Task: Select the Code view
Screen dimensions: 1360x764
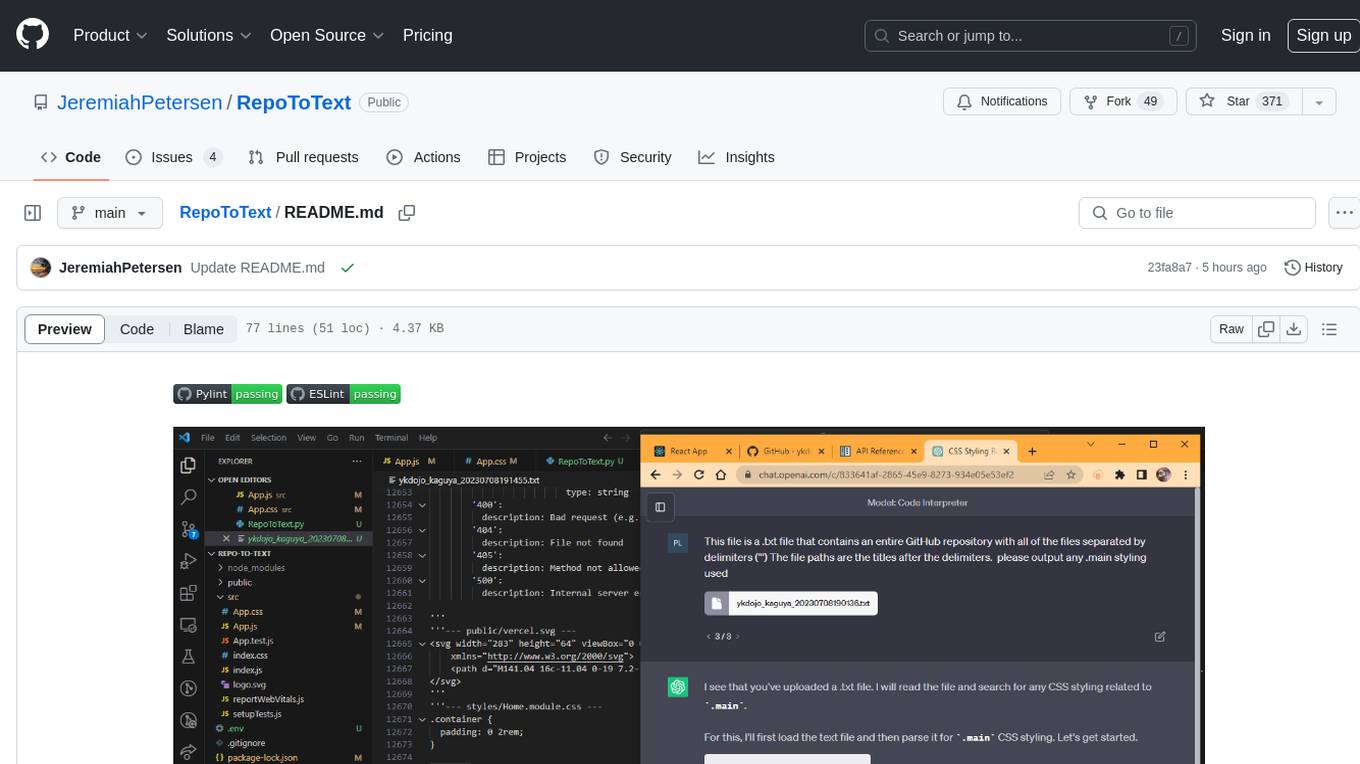Action: coord(137,329)
